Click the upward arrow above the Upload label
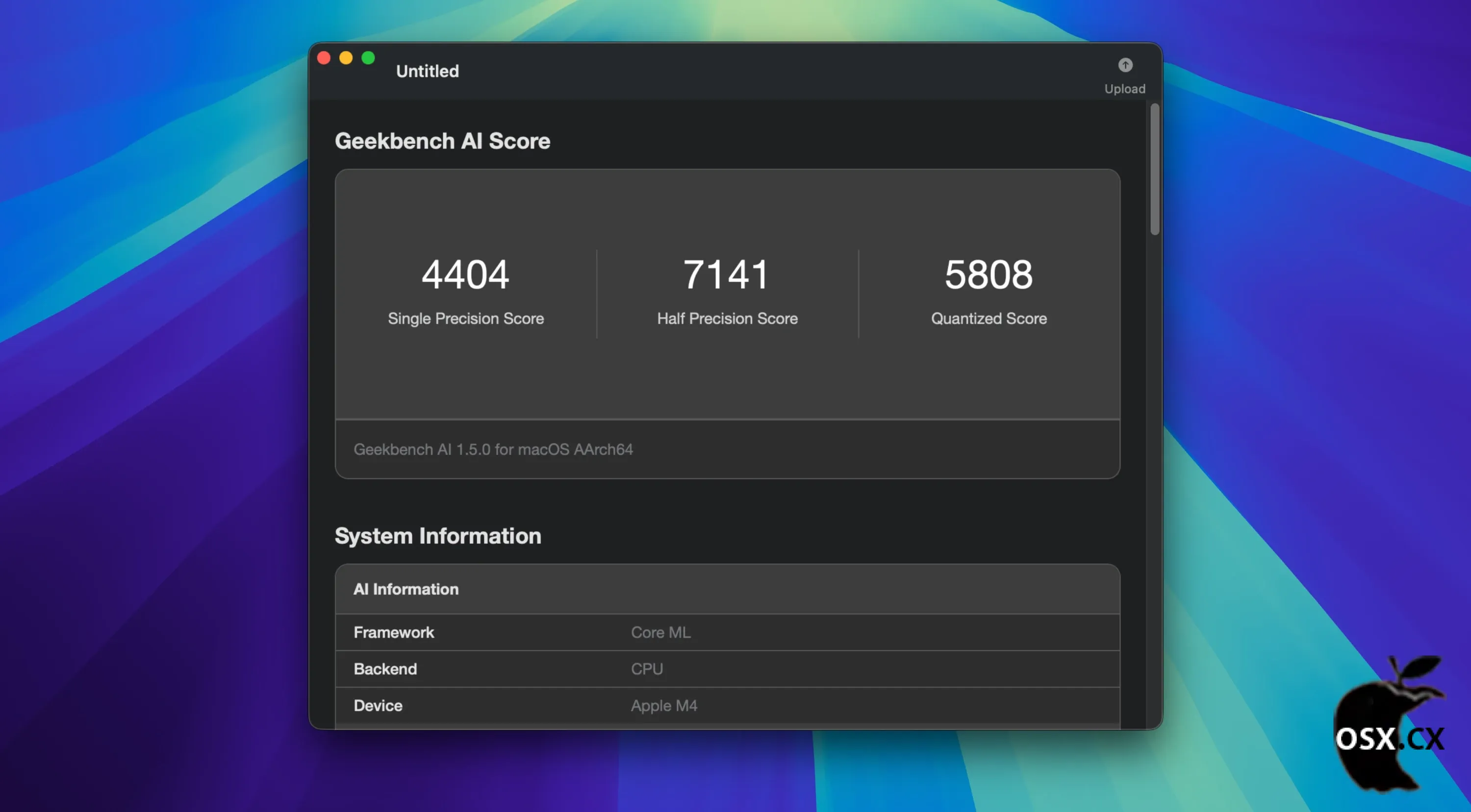The width and height of the screenshot is (1471, 812). pyautogui.click(x=1124, y=65)
